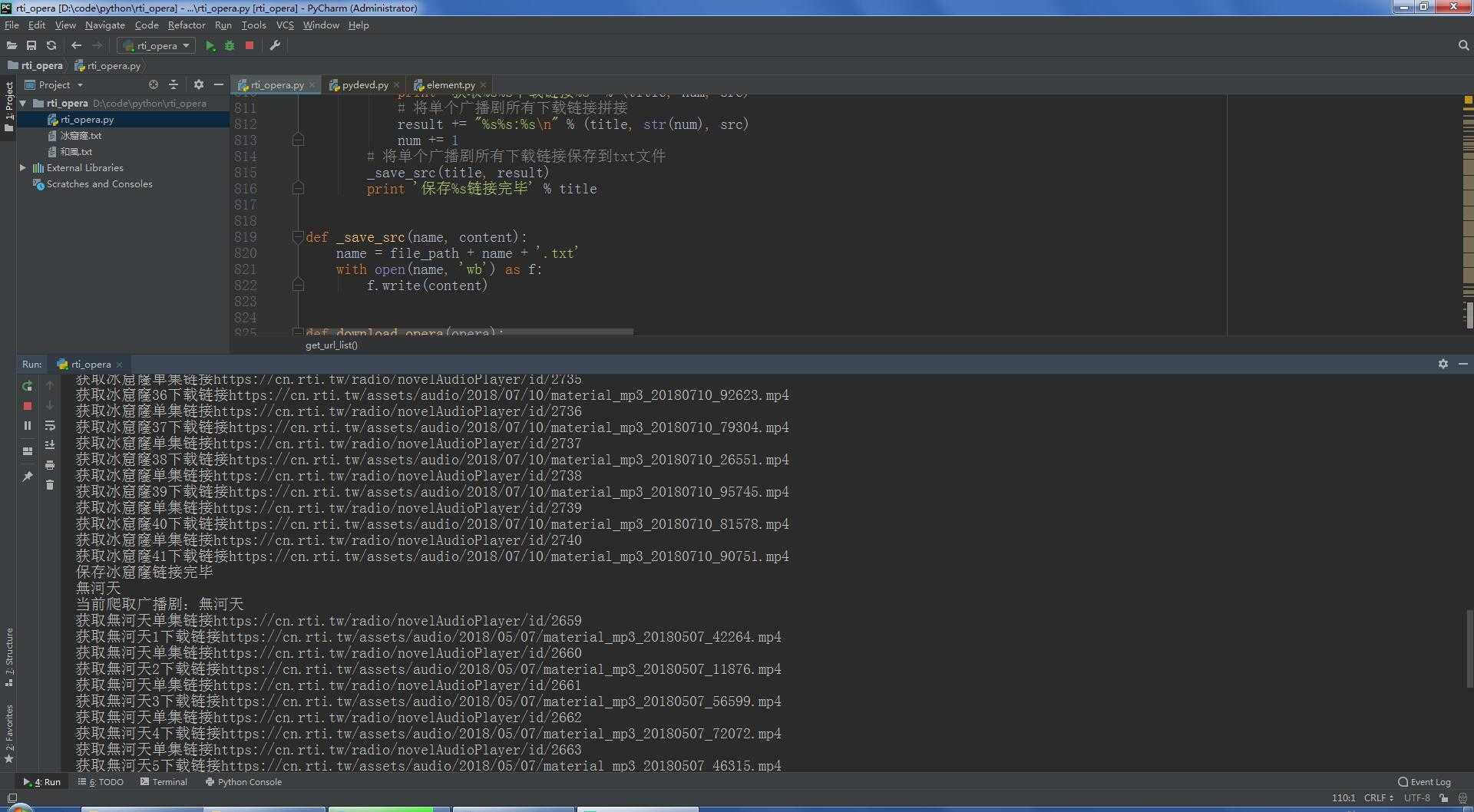Viewport: 1474px width, 812px height.
Task: Navigate forward with right arrow
Action: [97, 46]
